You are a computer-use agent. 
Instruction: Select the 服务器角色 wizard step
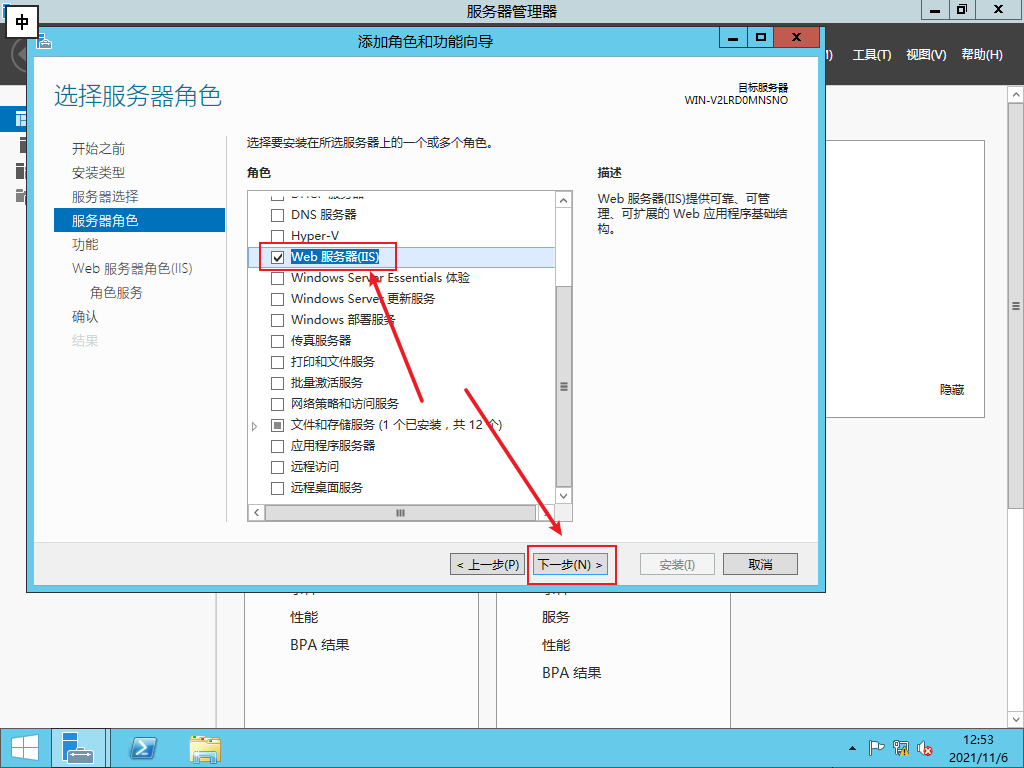pyautogui.click(x=139, y=220)
